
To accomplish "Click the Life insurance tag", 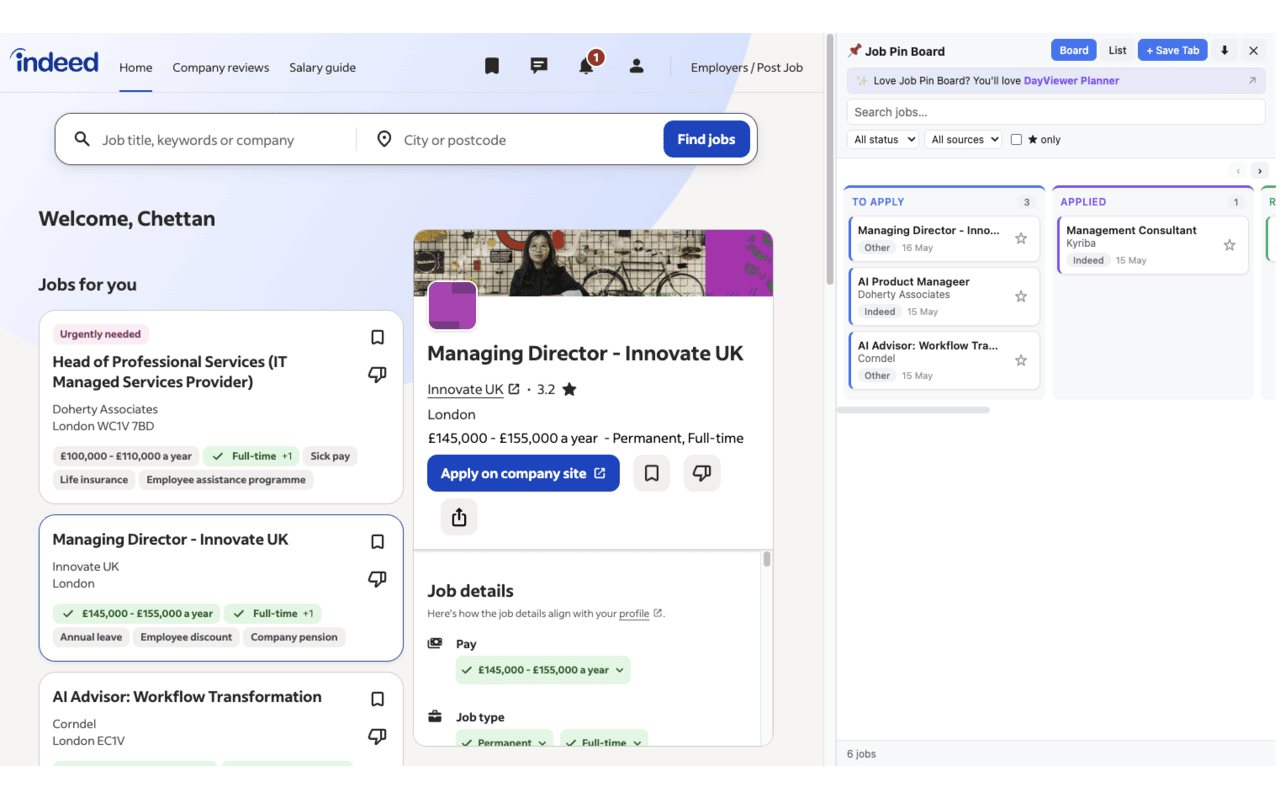I will click(94, 480).
